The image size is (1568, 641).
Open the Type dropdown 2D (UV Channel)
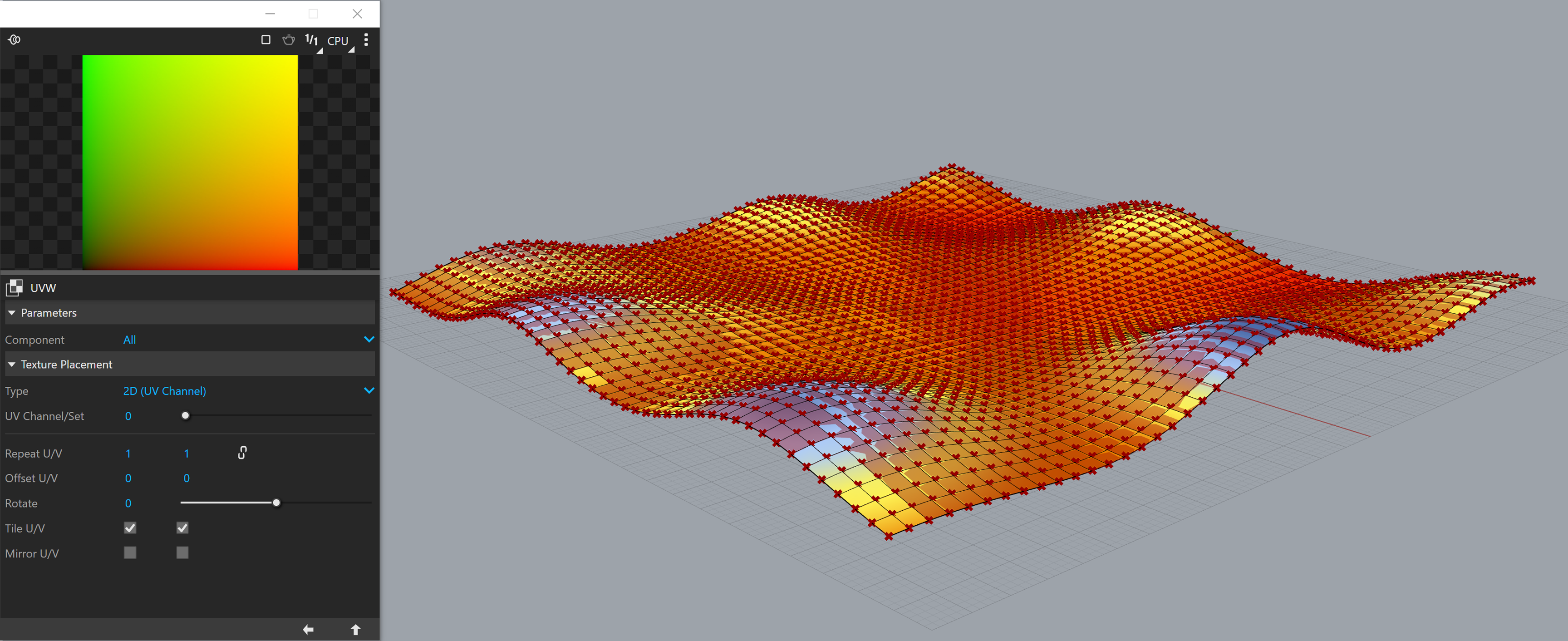(x=248, y=391)
